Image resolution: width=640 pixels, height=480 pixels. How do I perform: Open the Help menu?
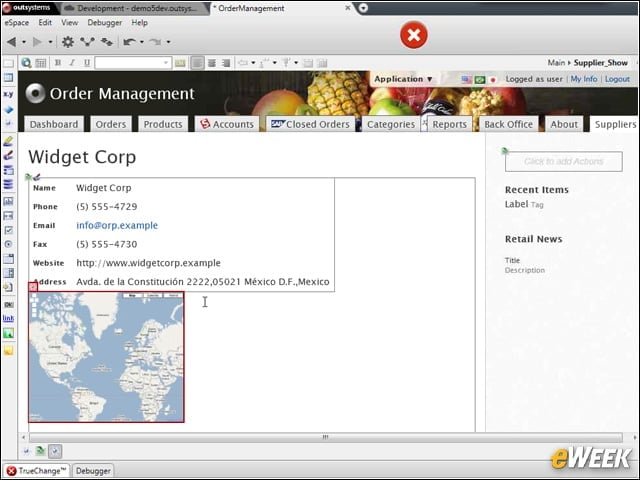coord(139,23)
